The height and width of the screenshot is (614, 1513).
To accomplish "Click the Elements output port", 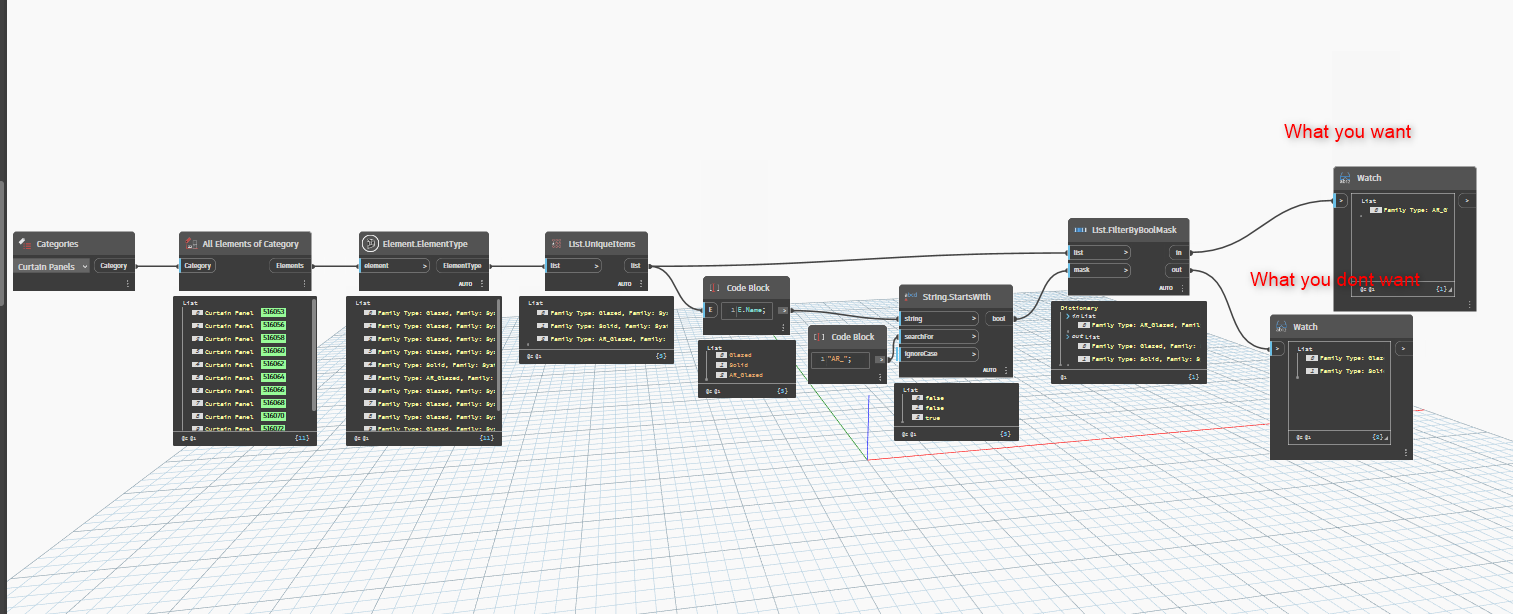I will tap(292, 266).
